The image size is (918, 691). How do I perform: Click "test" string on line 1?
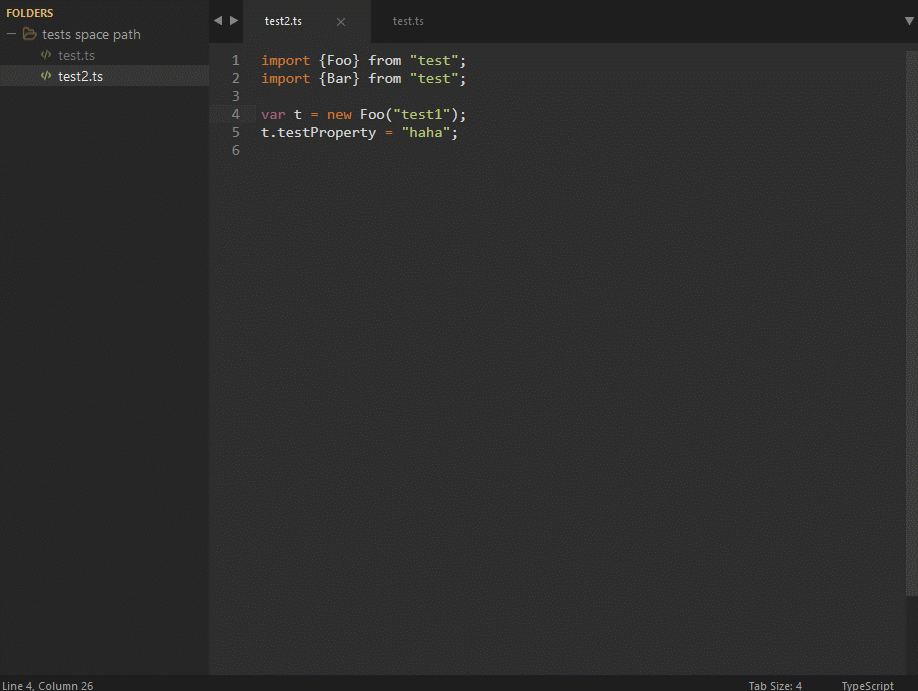434,60
